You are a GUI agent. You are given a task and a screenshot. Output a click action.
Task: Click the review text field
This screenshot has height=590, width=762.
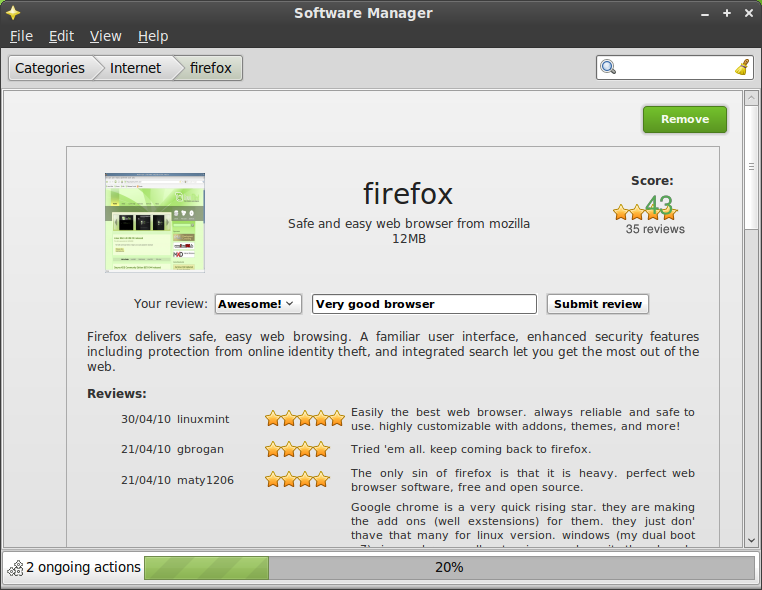424,304
